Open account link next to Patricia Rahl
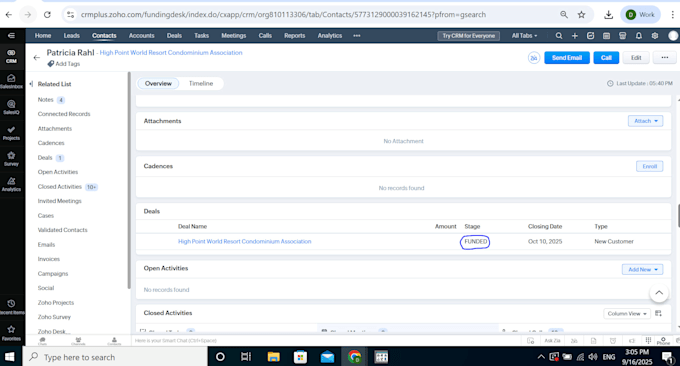The height and width of the screenshot is (366, 680). (x=171, y=52)
